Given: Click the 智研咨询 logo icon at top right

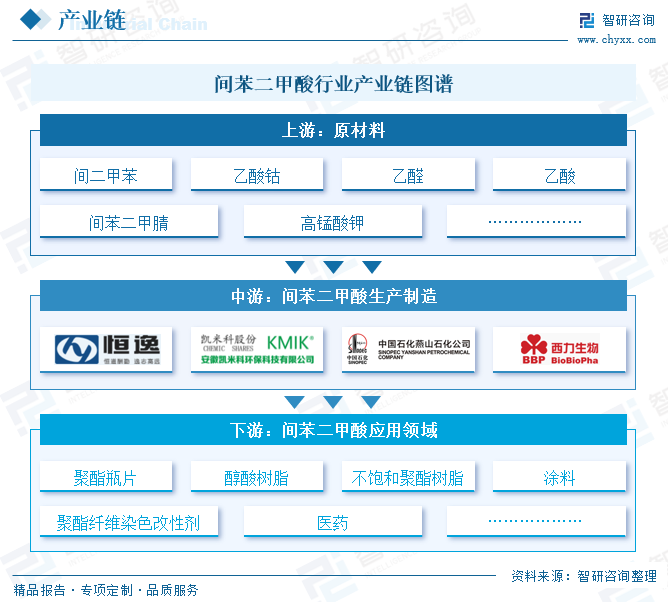Looking at the screenshot, I should [x=587, y=19].
